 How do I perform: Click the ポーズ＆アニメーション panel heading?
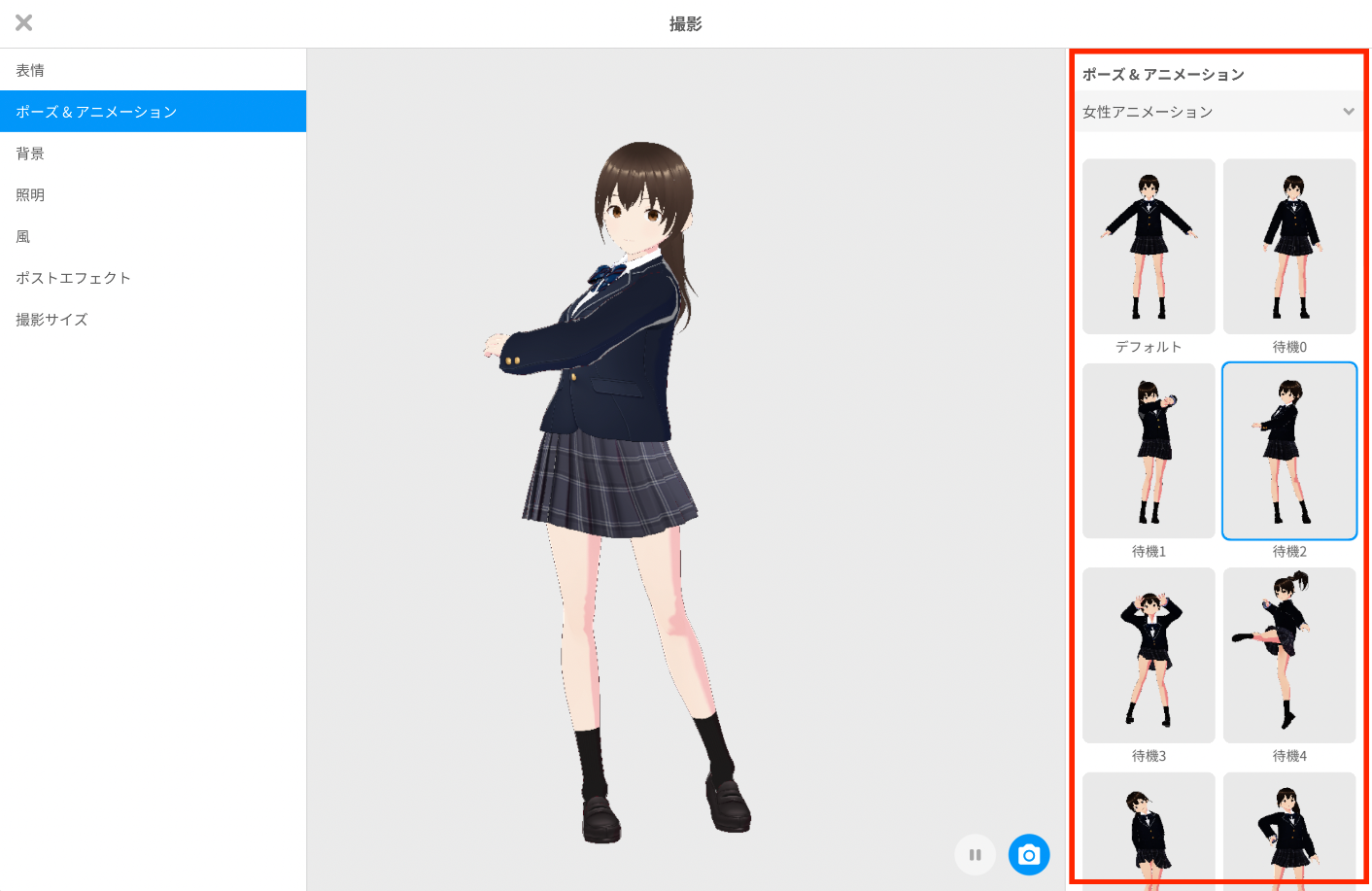click(x=1163, y=74)
